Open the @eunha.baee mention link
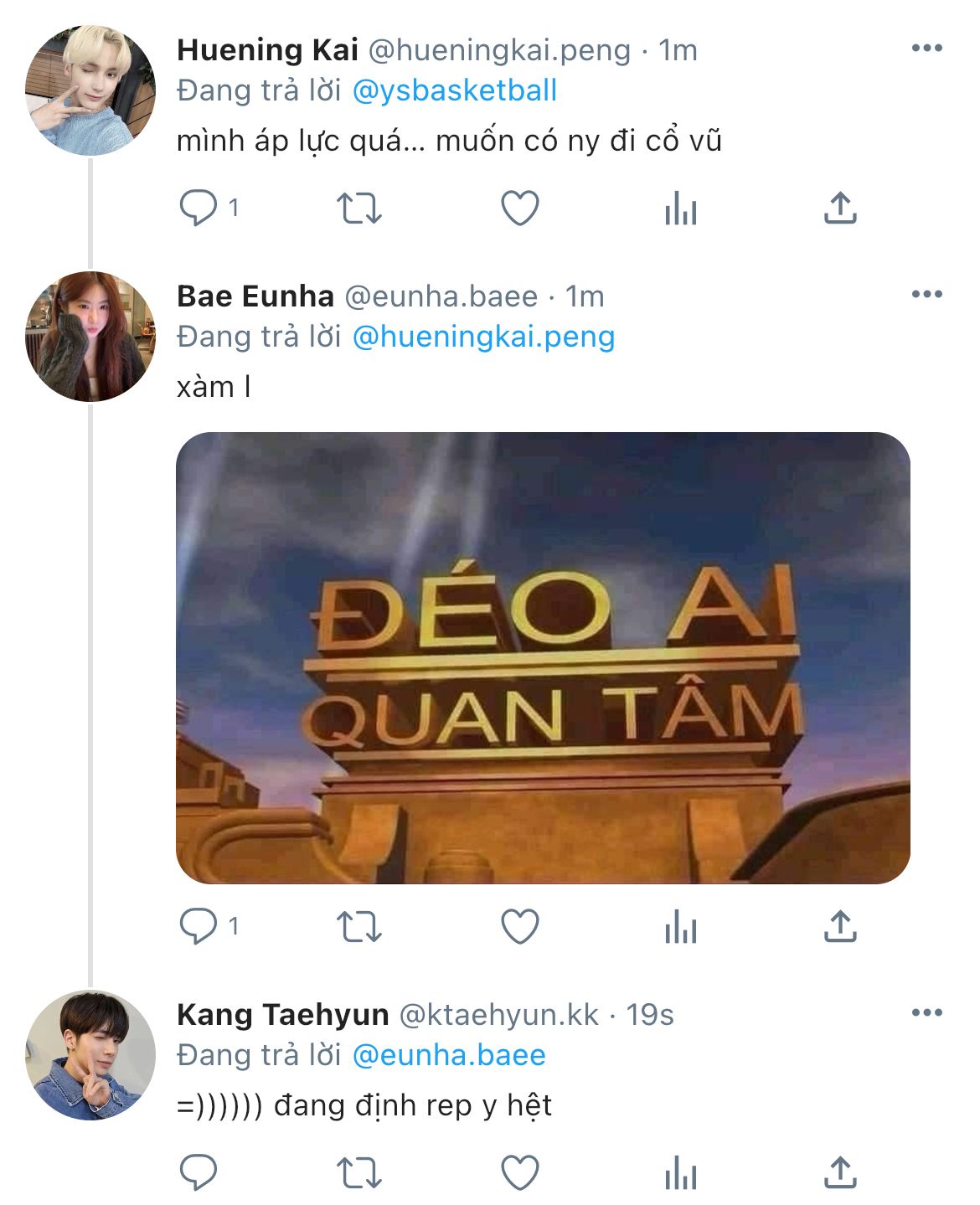 (x=449, y=1055)
